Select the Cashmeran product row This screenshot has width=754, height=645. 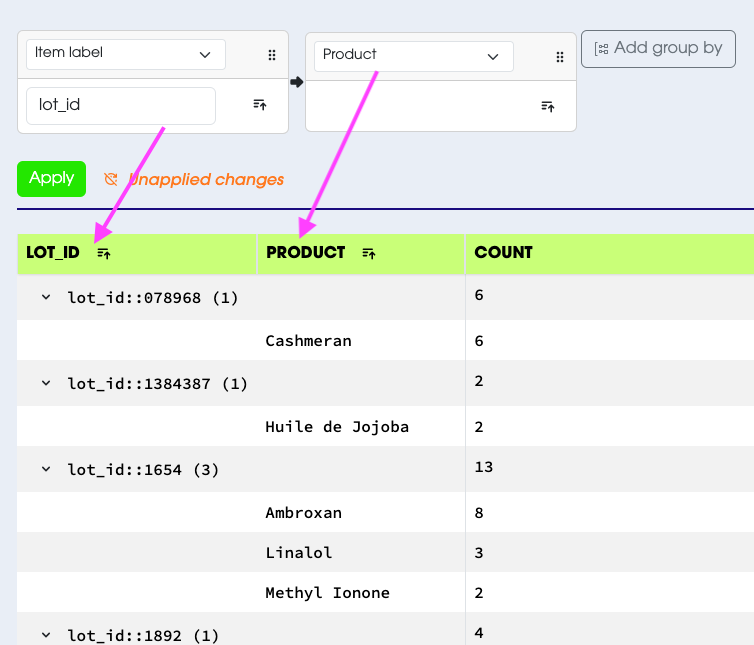point(308,341)
